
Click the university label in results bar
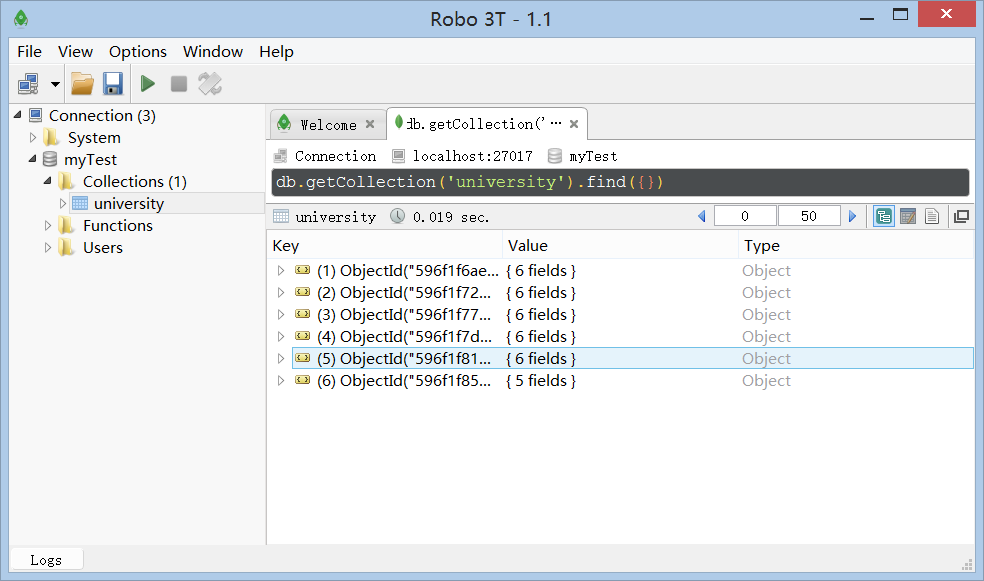pos(336,217)
